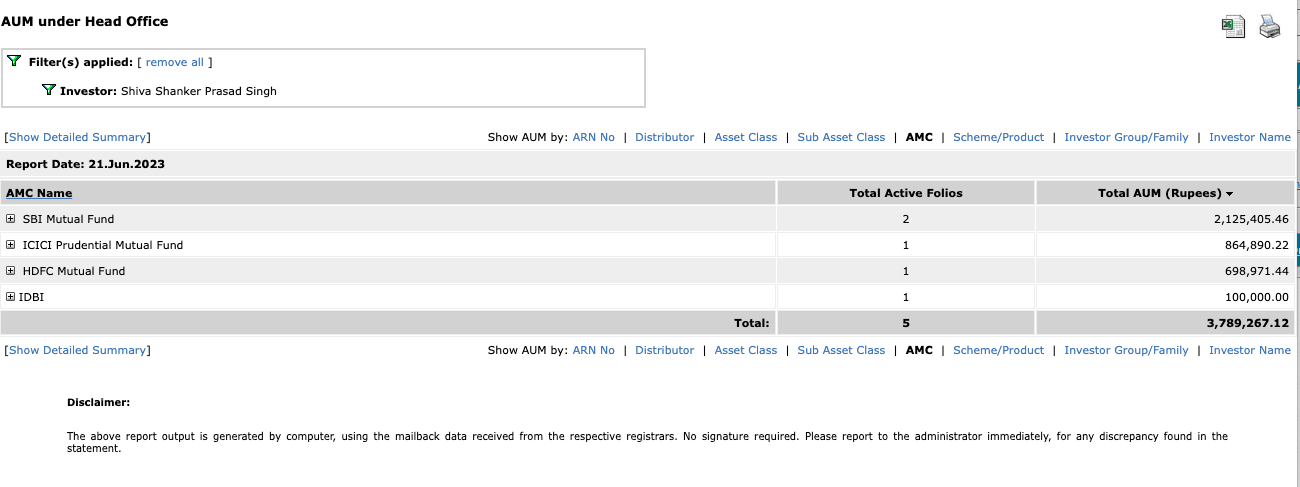Sort by AMC Name column header

coord(39,193)
